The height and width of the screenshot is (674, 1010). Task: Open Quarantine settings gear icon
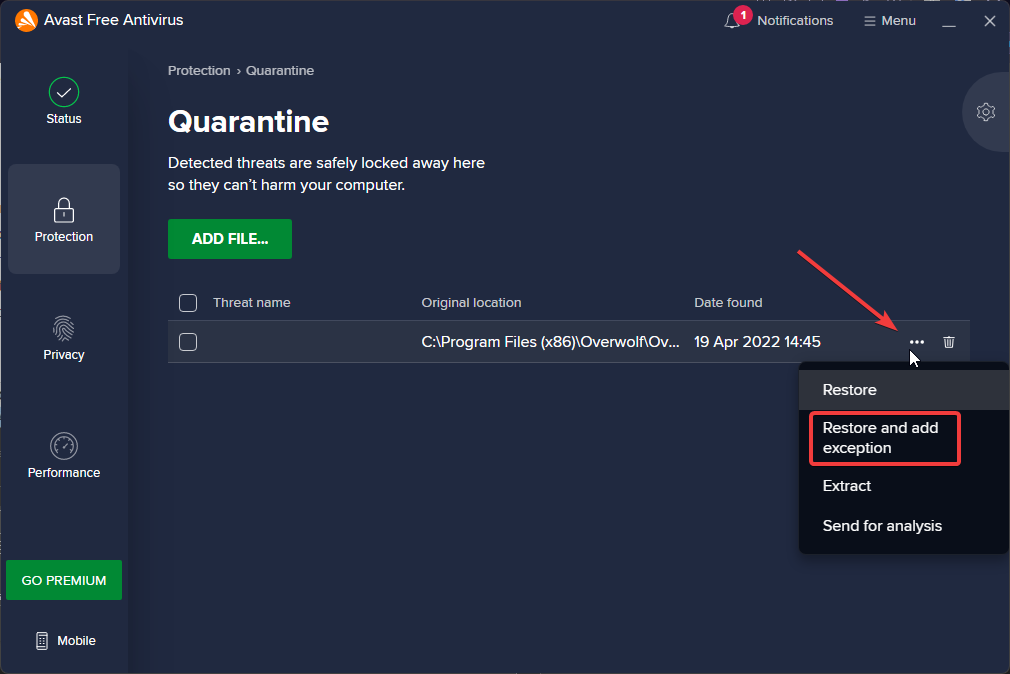coord(986,112)
